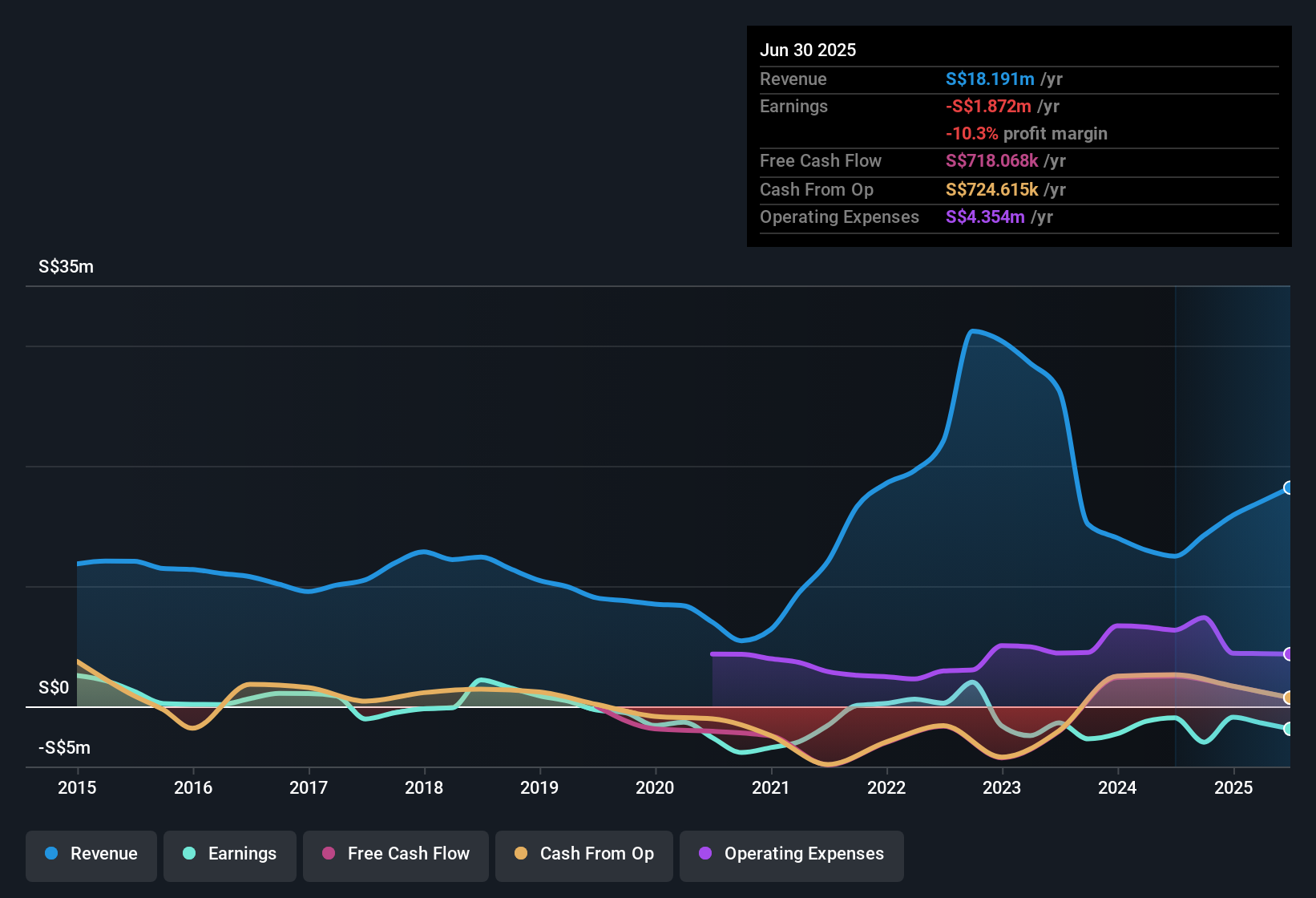Click the 2021 label on the time axis
This screenshot has width=1316, height=898.
(770, 788)
